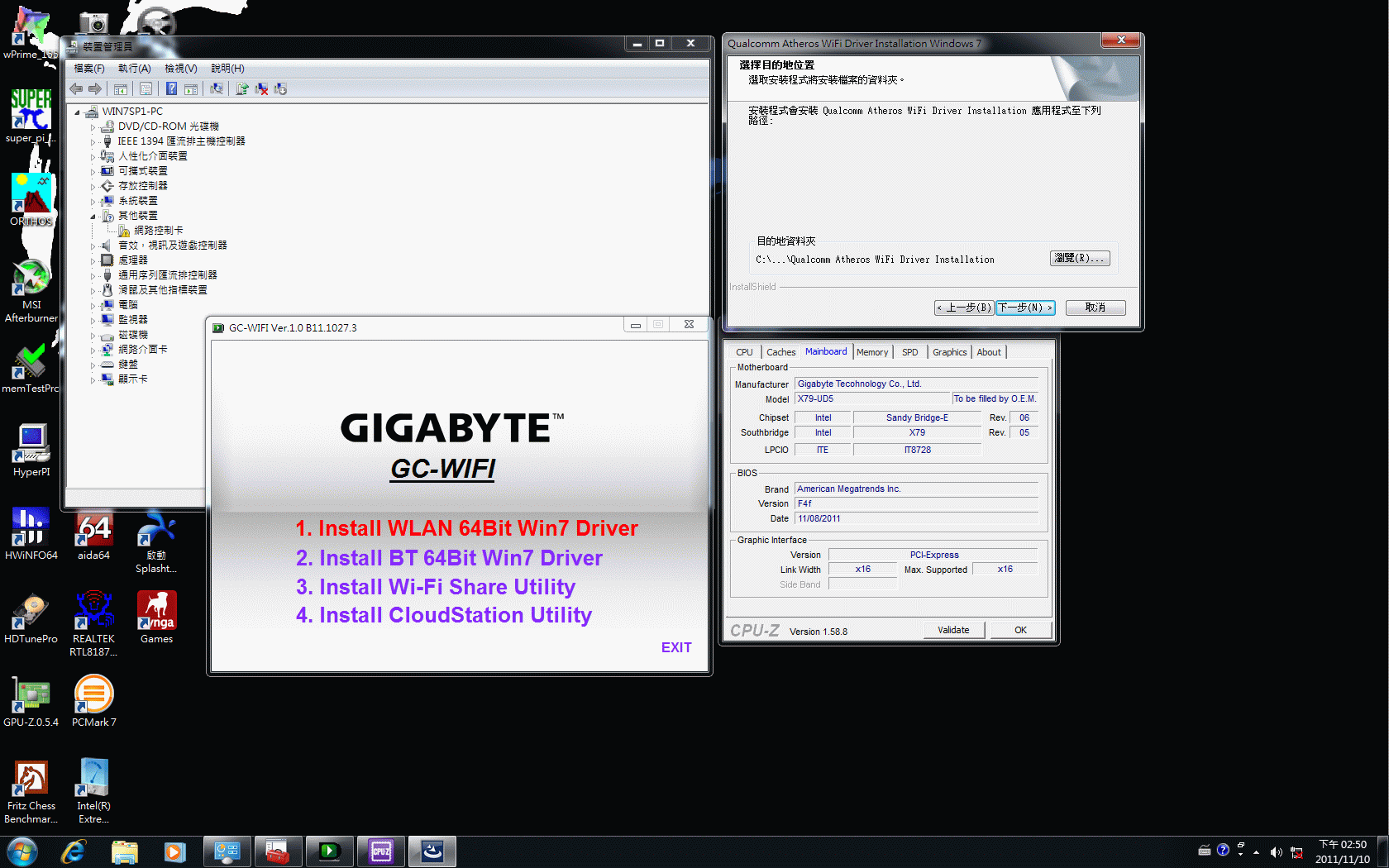Switch to the About tab in CPU-Z

(x=989, y=352)
